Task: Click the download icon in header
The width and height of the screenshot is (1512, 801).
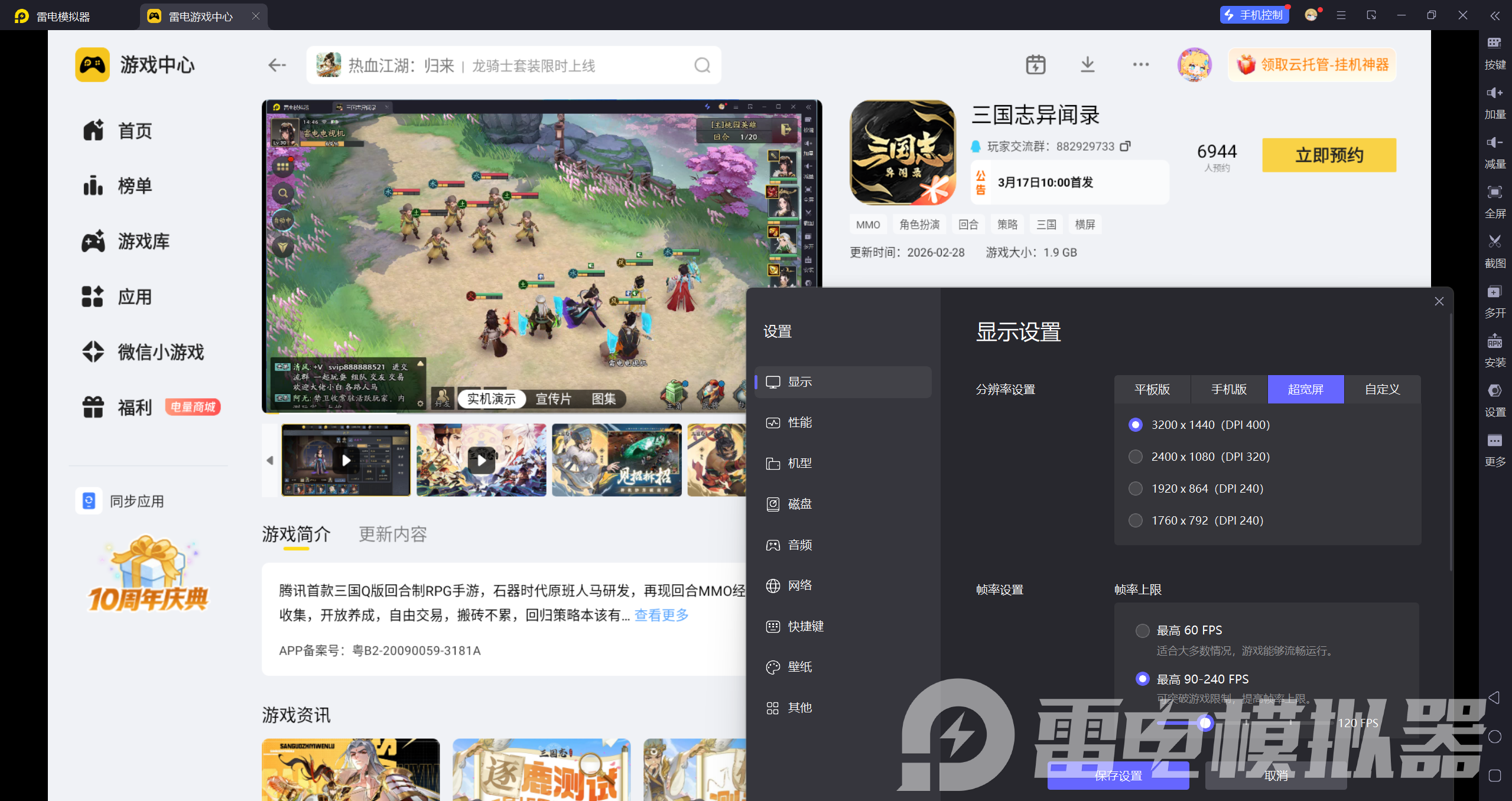Action: coord(1087,64)
